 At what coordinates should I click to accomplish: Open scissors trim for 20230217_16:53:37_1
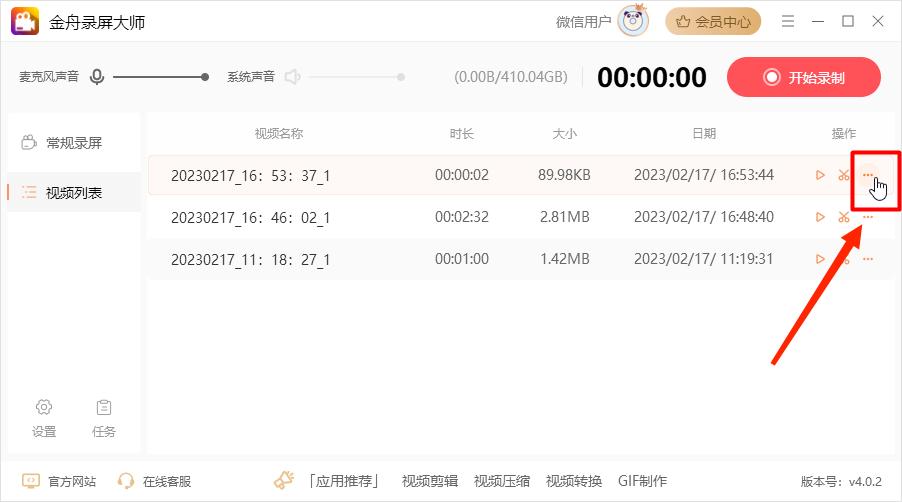(x=844, y=175)
